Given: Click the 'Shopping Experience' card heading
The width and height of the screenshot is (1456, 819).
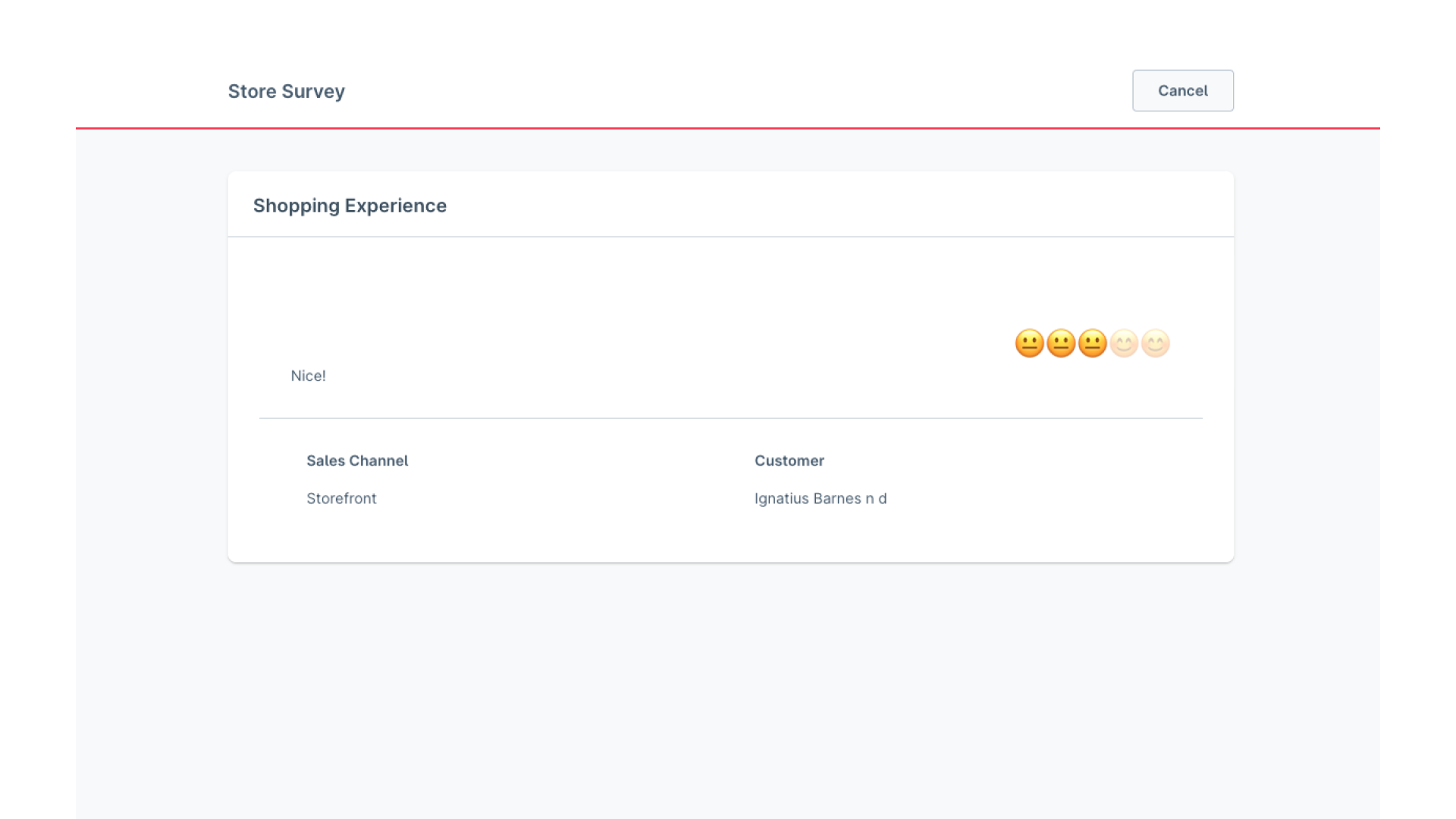Looking at the screenshot, I should [x=350, y=206].
